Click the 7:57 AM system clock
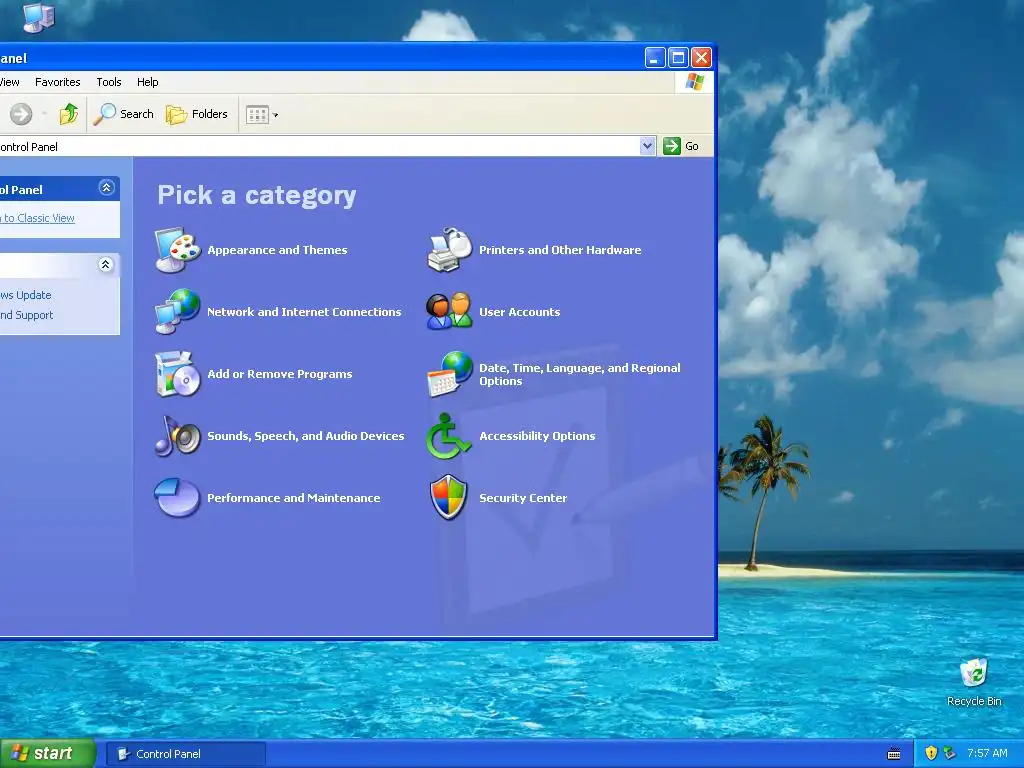The height and width of the screenshot is (768, 1024). pos(987,754)
